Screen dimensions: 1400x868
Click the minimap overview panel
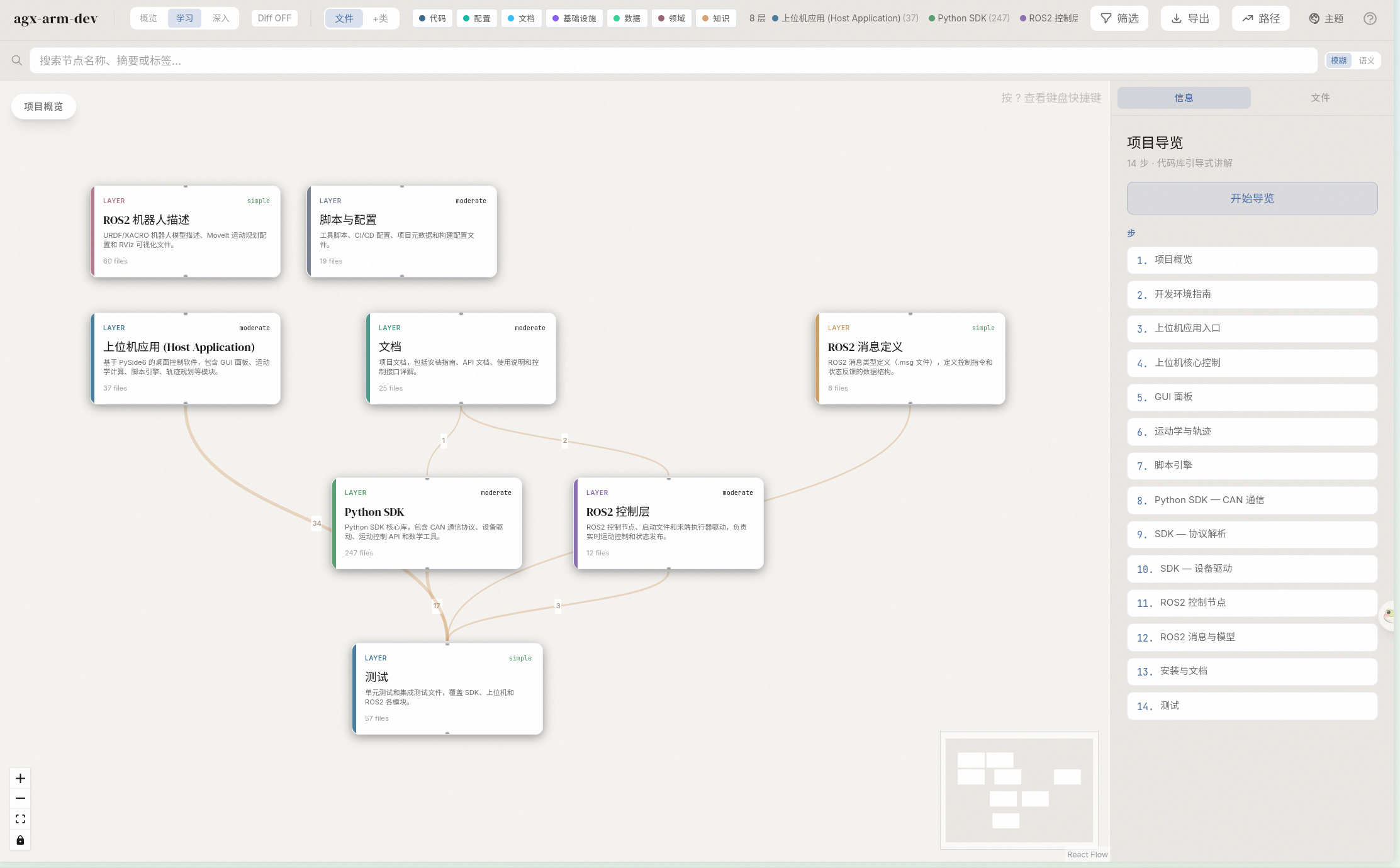pyautogui.click(x=1019, y=790)
